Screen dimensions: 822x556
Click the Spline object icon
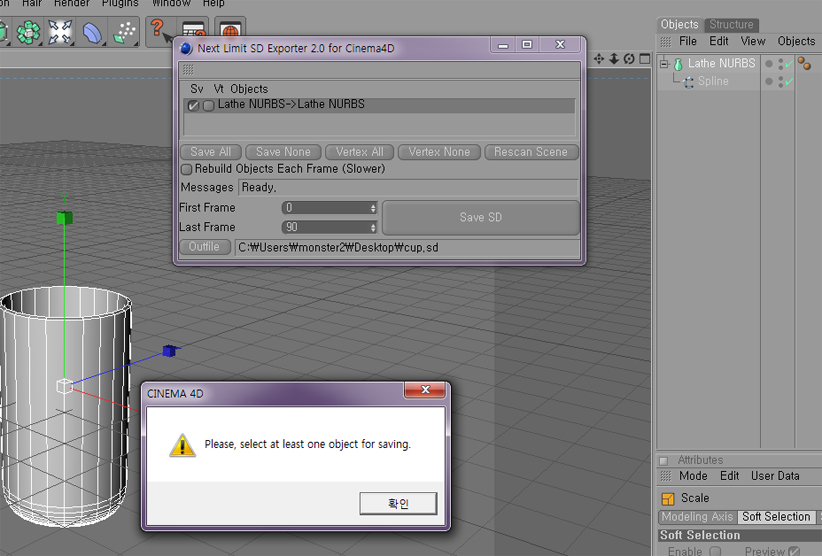[688, 82]
